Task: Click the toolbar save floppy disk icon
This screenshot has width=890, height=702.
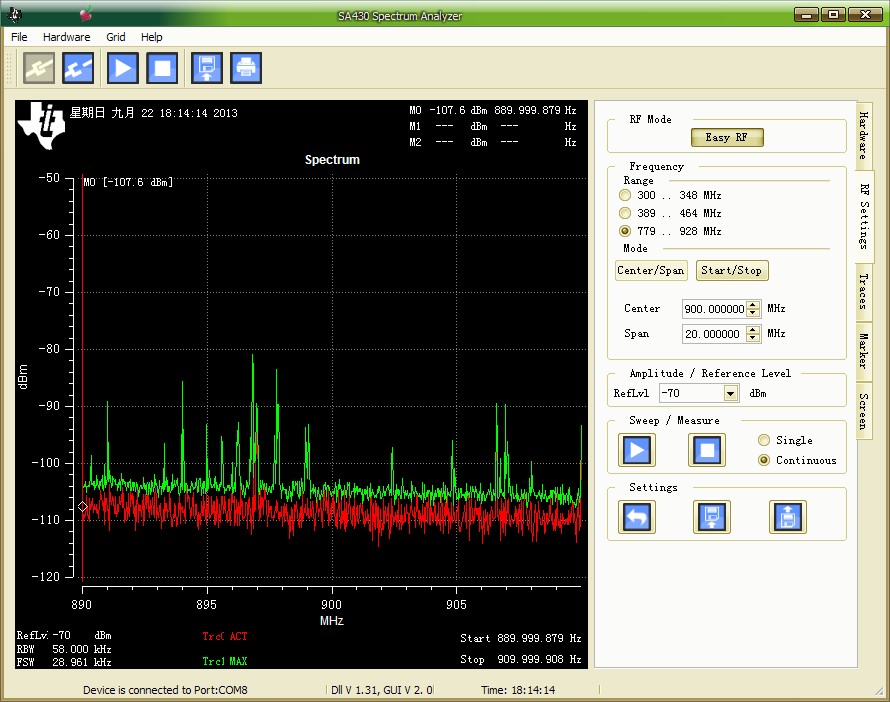Action: click(x=206, y=68)
